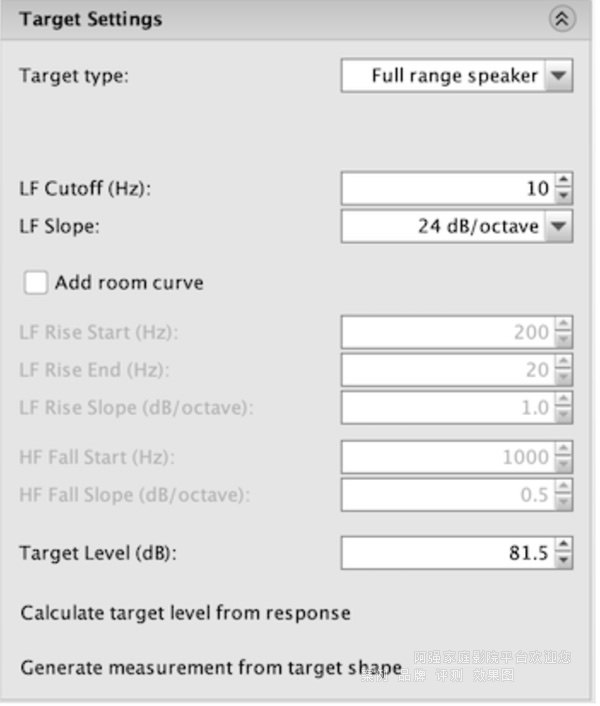Click the HF Fall Start value field
The height and width of the screenshot is (706, 600).
point(447,457)
